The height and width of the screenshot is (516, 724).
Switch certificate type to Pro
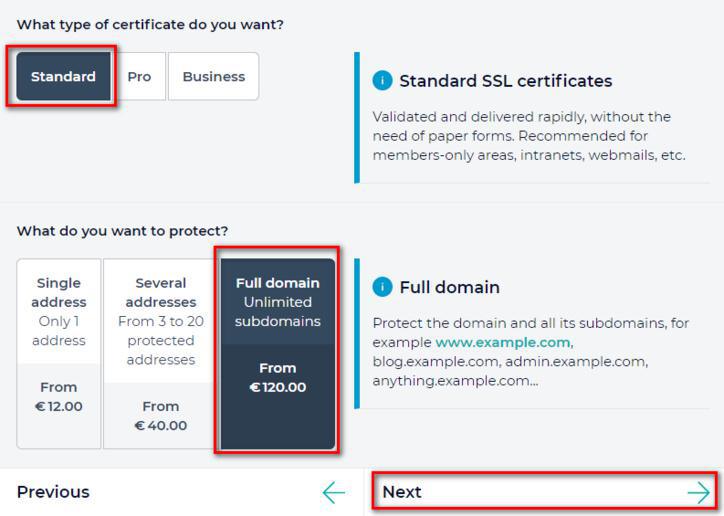(140, 77)
